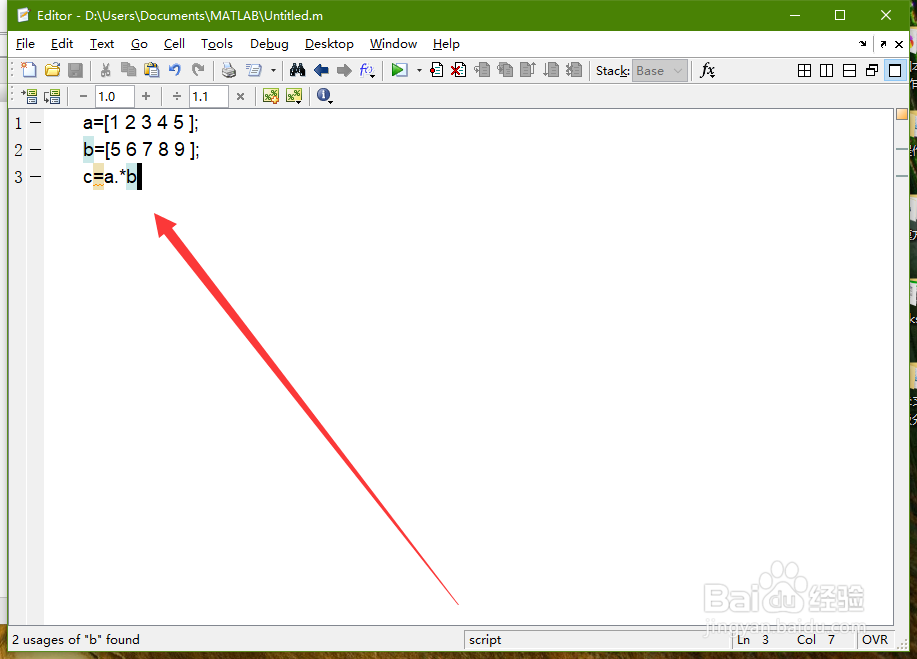This screenshot has height=659, width=917.
Task: Redo the edit with the Redo arrow
Action: (x=198, y=70)
